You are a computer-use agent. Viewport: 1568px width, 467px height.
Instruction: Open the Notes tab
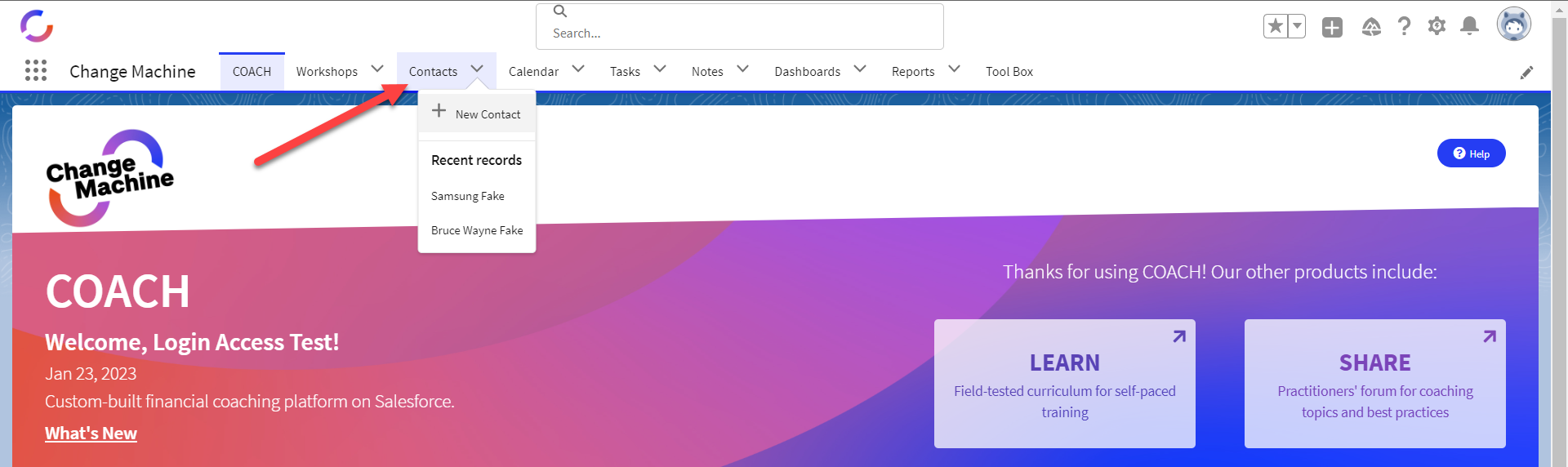click(707, 72)
